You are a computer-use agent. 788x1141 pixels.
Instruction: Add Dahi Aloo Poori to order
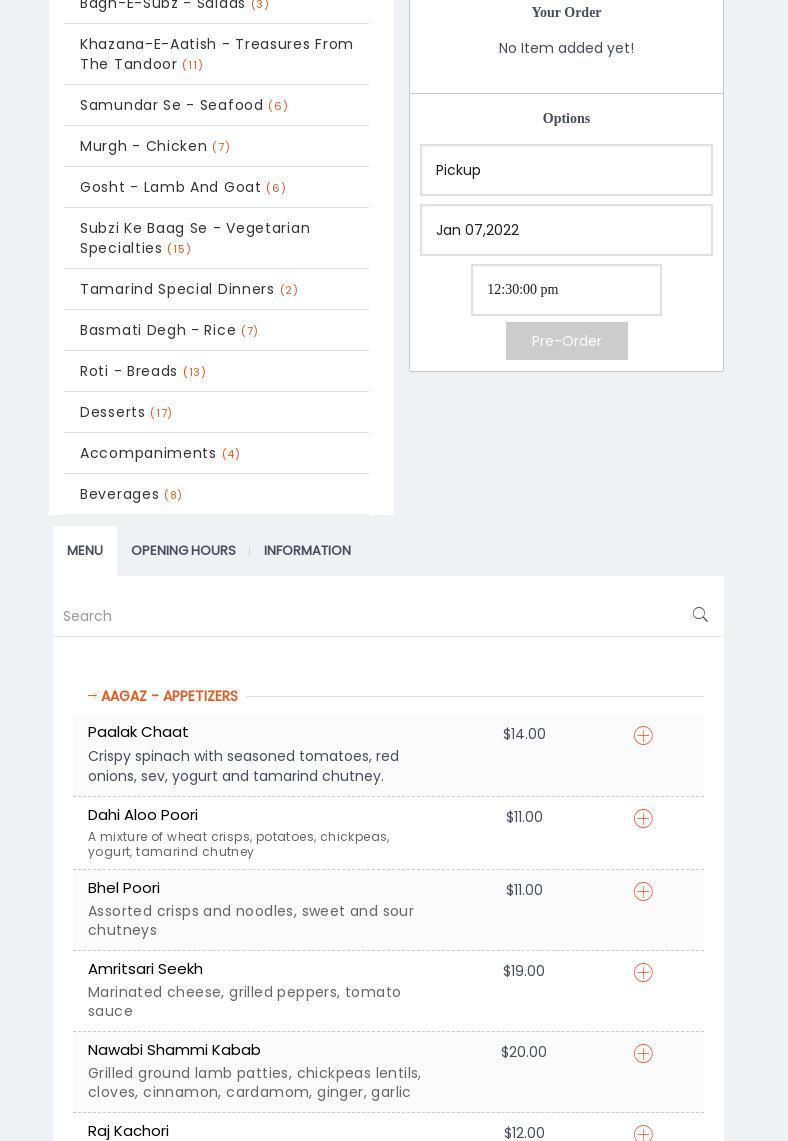(643, 818)
